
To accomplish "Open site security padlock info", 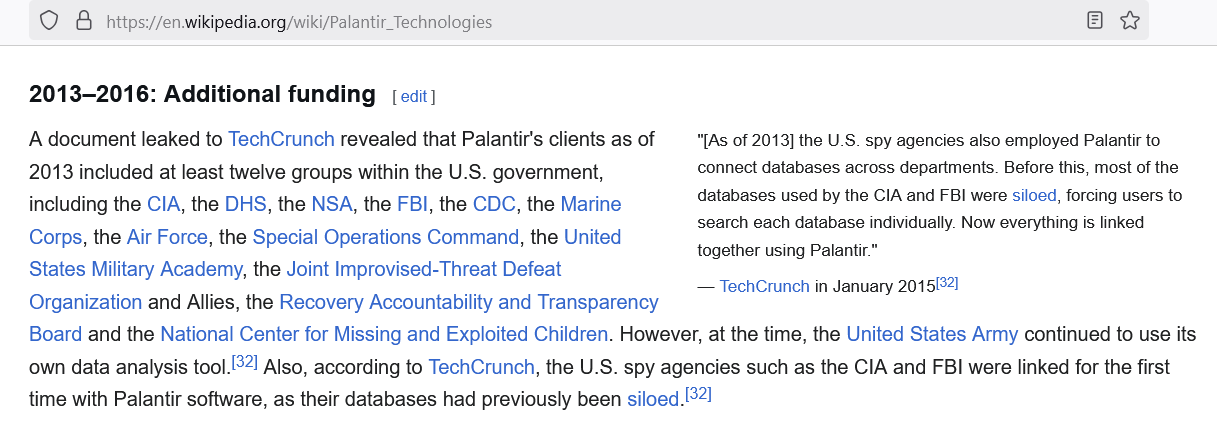I will (83, 20).
